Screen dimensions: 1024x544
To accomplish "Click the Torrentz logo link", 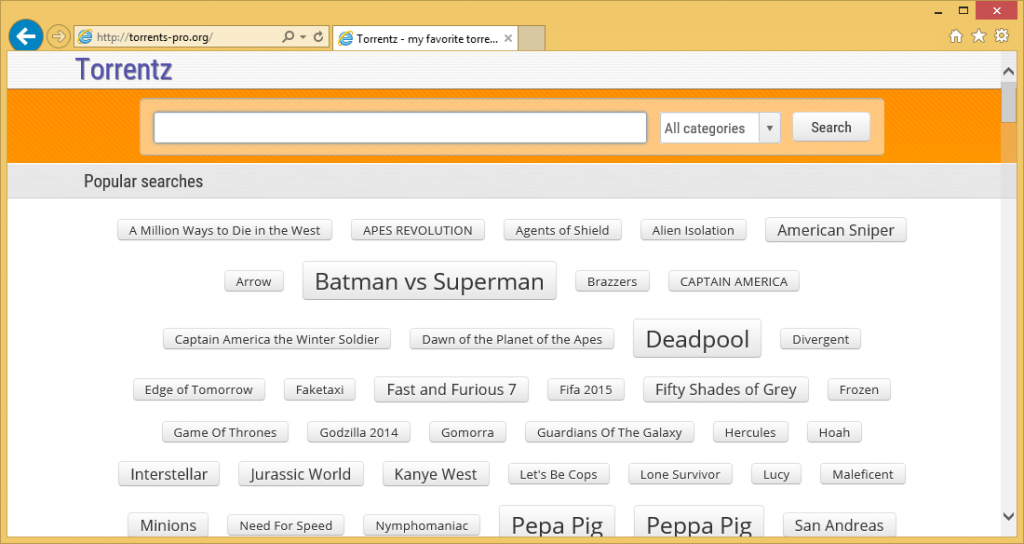I will pyautogui.click(x=124, y=69).
